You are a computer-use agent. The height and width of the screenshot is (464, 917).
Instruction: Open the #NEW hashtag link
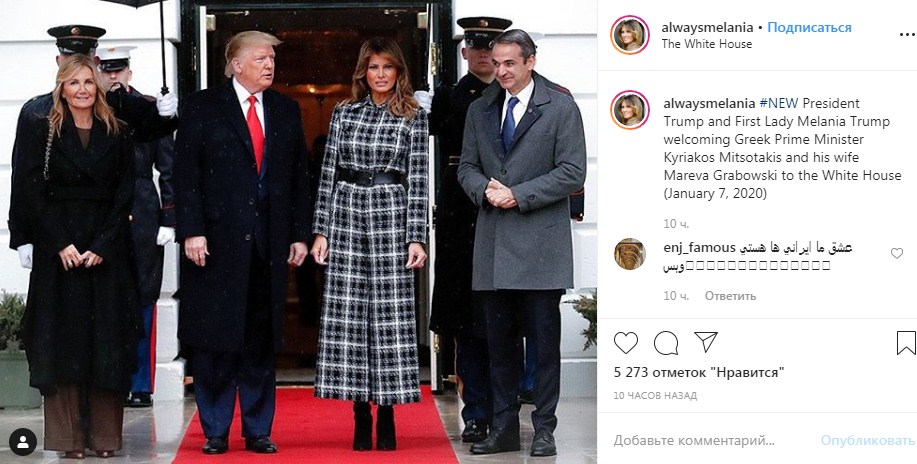coord(779,104)
